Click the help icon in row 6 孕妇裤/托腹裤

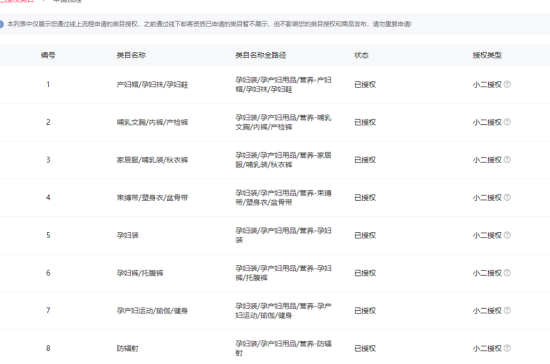tap(507, 273)
